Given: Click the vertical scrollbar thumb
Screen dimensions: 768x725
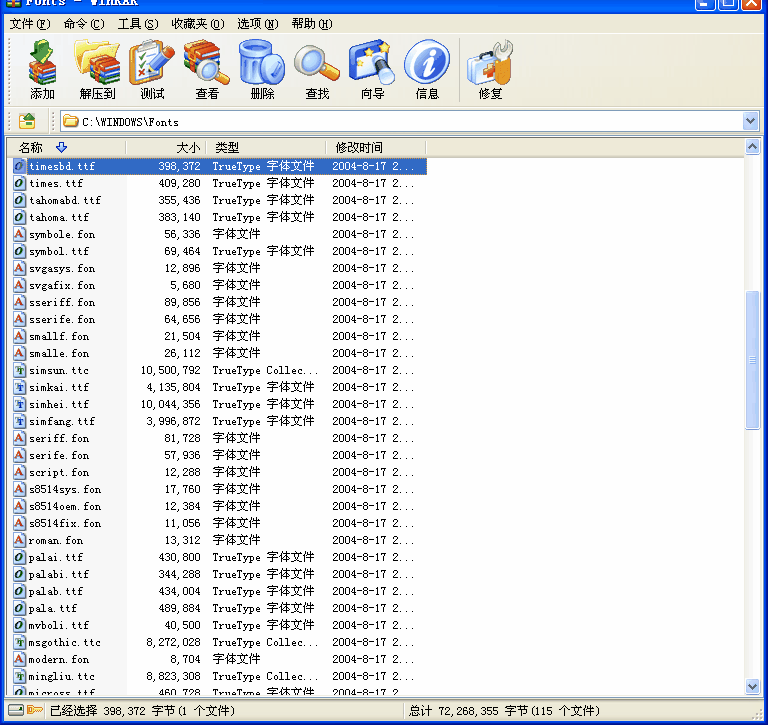Looking at the screenshot, I should [x=752, y=360].
